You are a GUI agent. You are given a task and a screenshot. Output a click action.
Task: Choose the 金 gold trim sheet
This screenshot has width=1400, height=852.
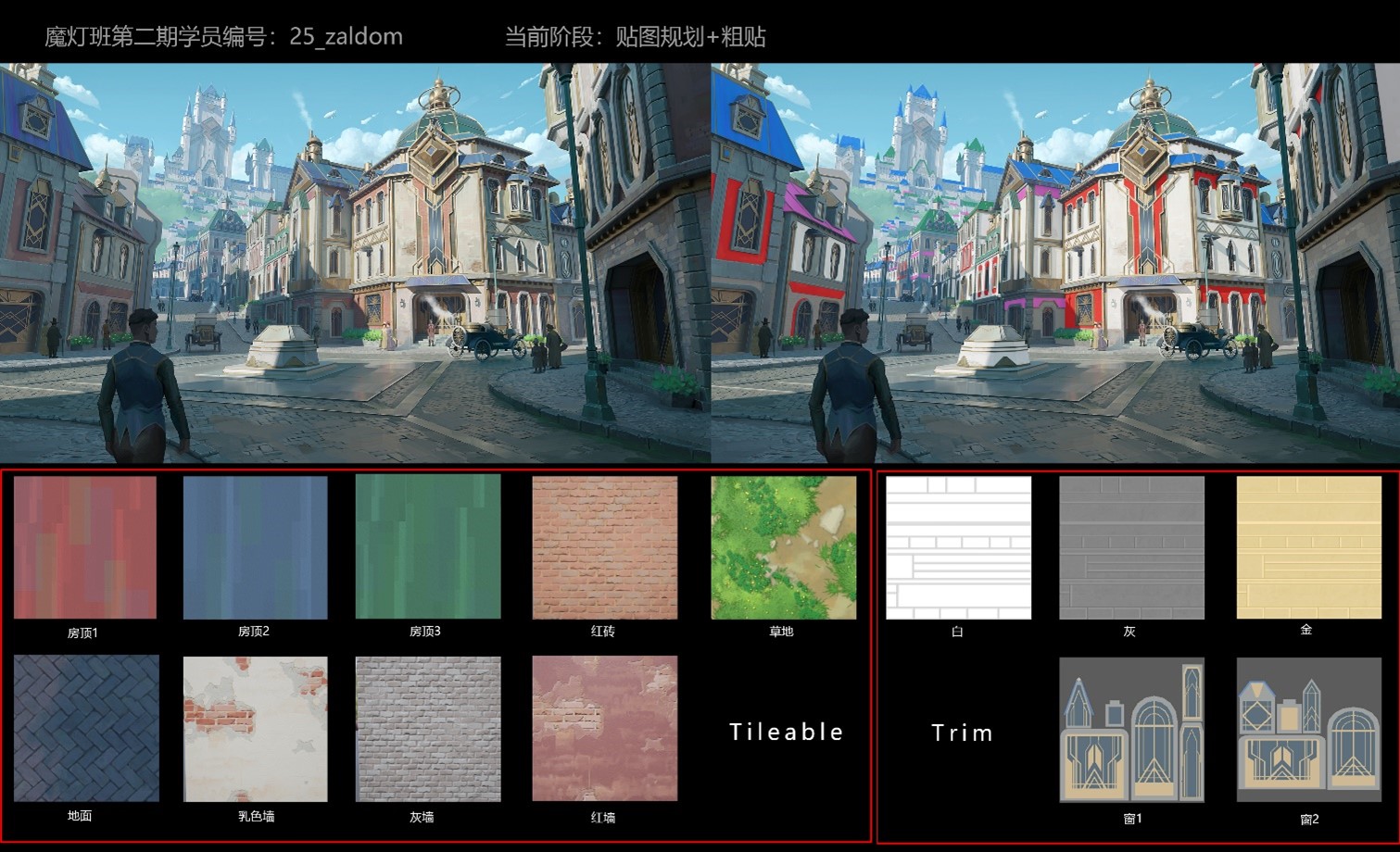1308,546
